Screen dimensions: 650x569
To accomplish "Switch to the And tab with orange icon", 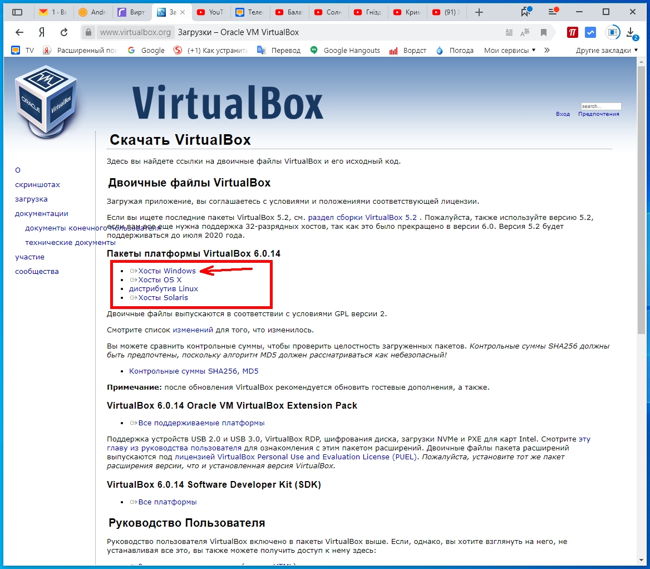I will click(x=92, y=12).
